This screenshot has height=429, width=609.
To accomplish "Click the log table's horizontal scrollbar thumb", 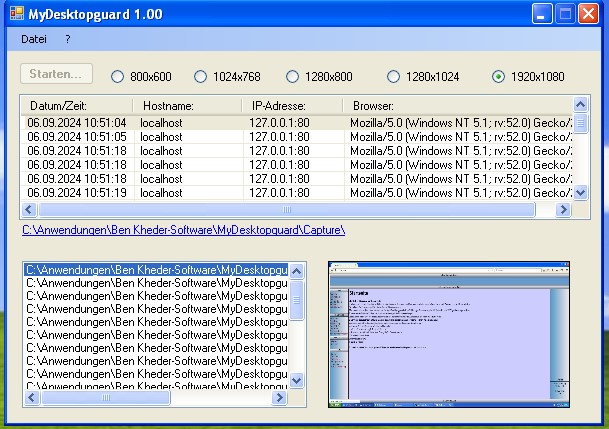I will pyautogui.click(x=287, y=210).
